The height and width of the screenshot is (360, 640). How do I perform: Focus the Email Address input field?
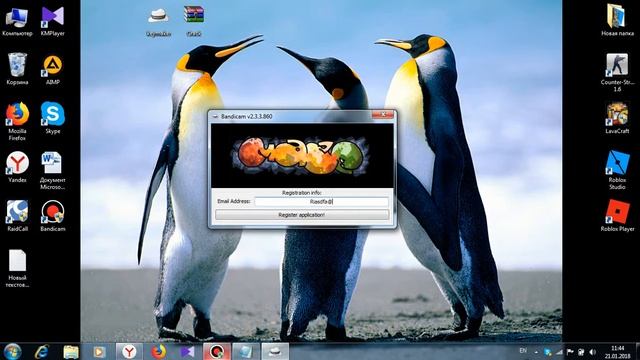pos(321,202)
